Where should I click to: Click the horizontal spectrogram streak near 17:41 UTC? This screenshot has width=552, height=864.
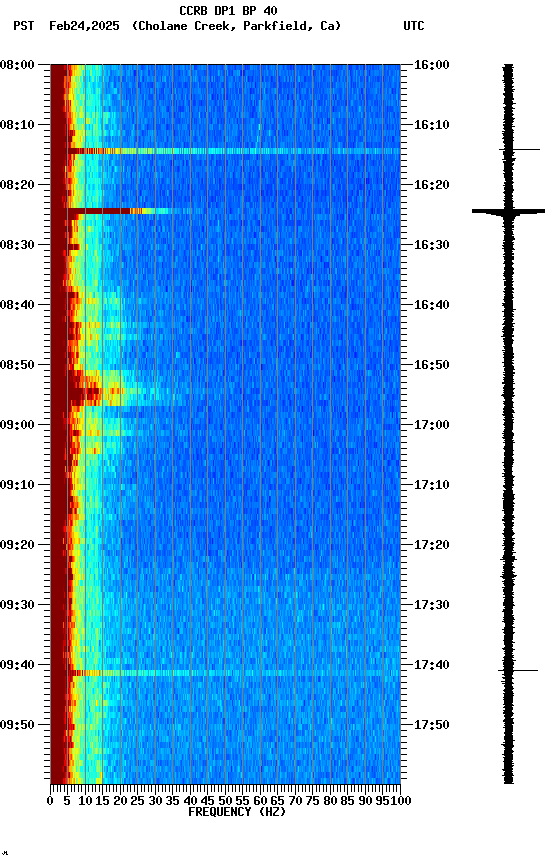pyautogui.click(x=234, y=673)
